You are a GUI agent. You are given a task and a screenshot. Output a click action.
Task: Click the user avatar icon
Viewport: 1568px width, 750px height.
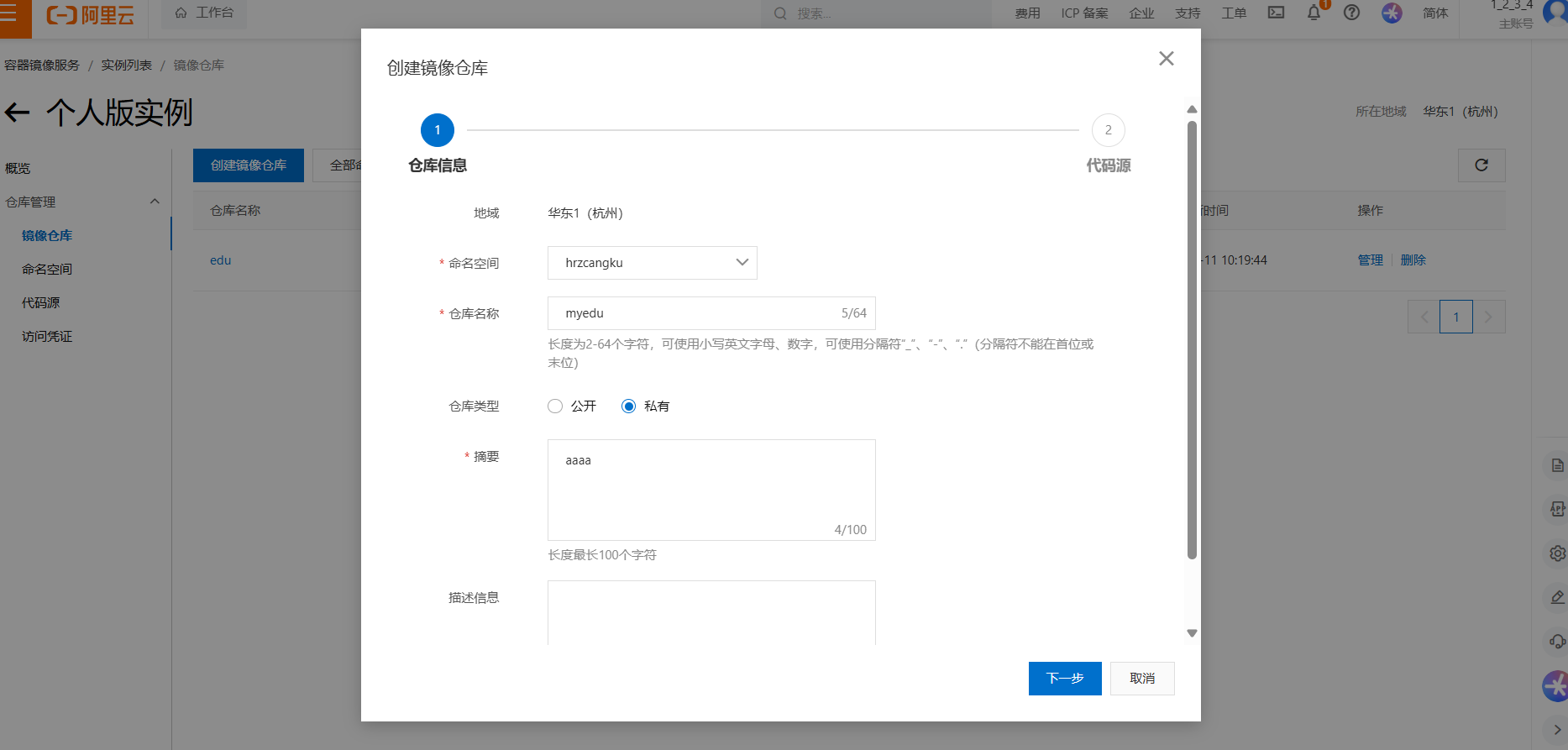coord(1555,12)
